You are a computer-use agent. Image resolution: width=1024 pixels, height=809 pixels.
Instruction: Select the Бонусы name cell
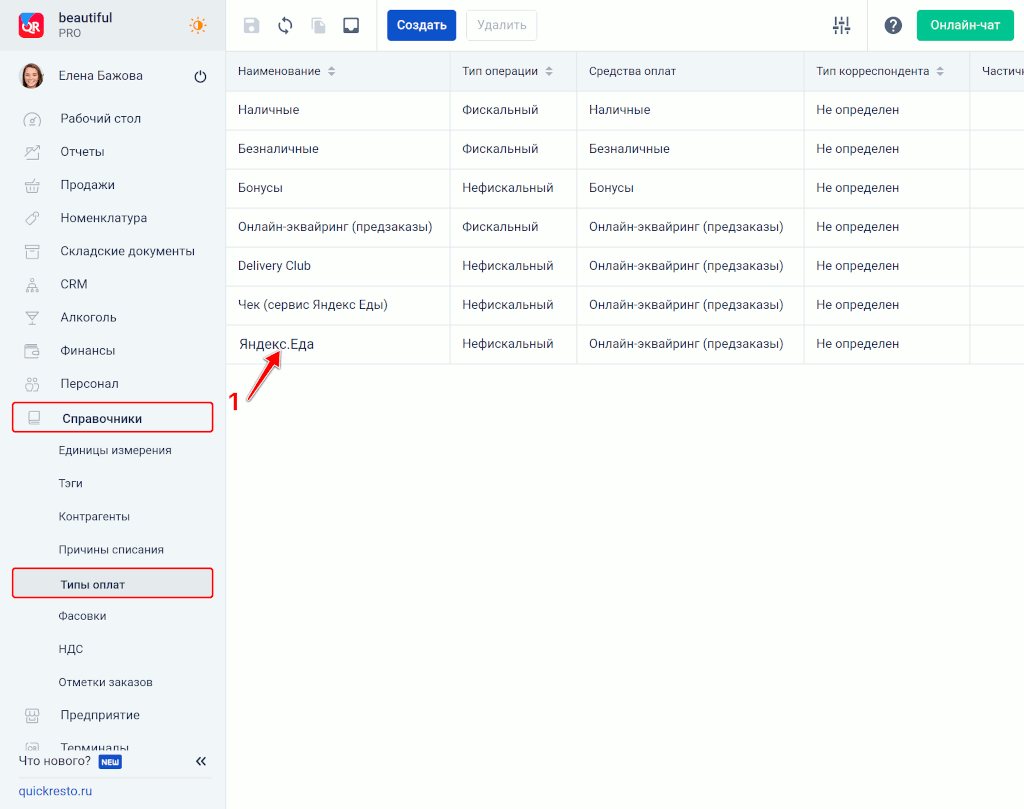338,188
